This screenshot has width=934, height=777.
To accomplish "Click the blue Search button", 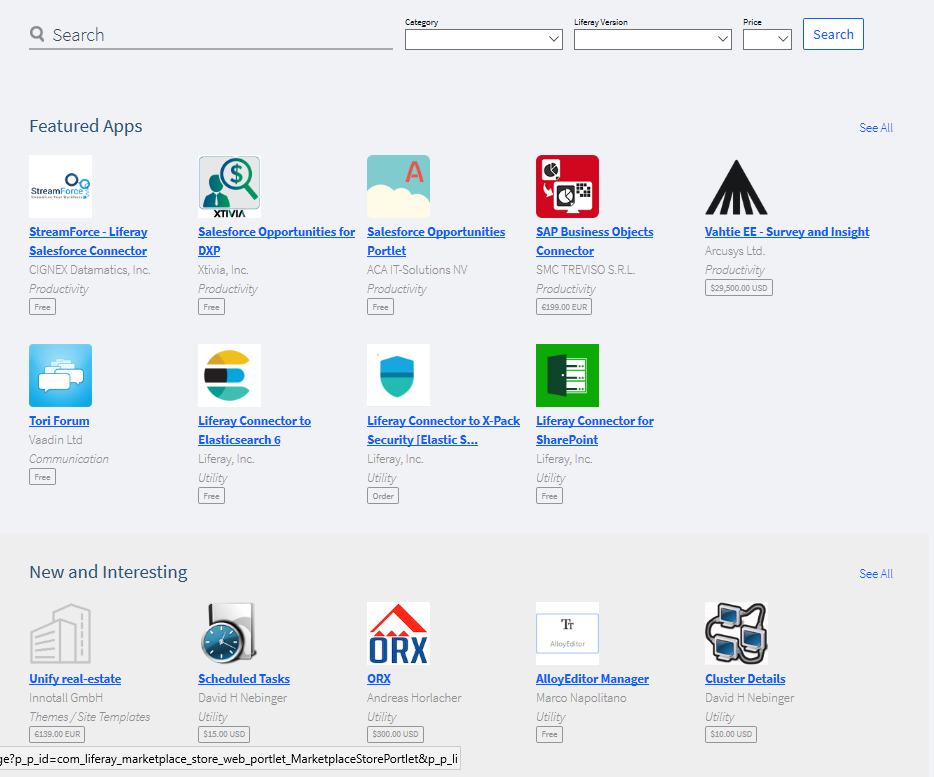I will [x=833, y=34].
